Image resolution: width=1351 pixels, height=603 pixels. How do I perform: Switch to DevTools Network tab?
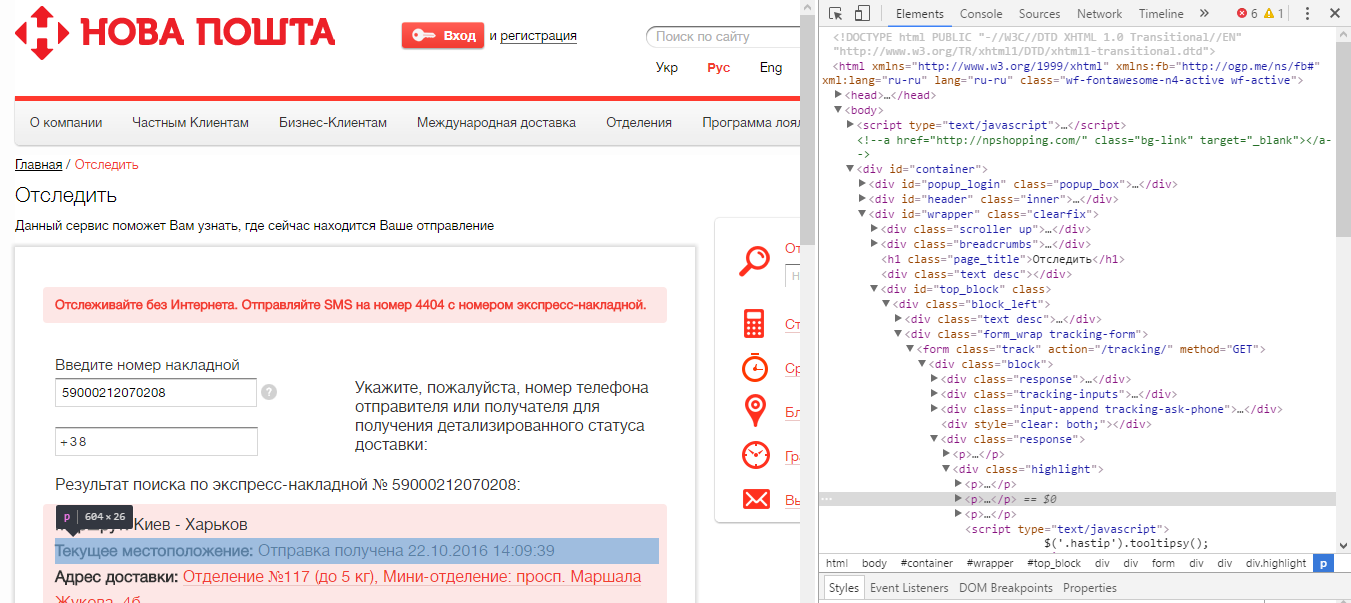1099,14
